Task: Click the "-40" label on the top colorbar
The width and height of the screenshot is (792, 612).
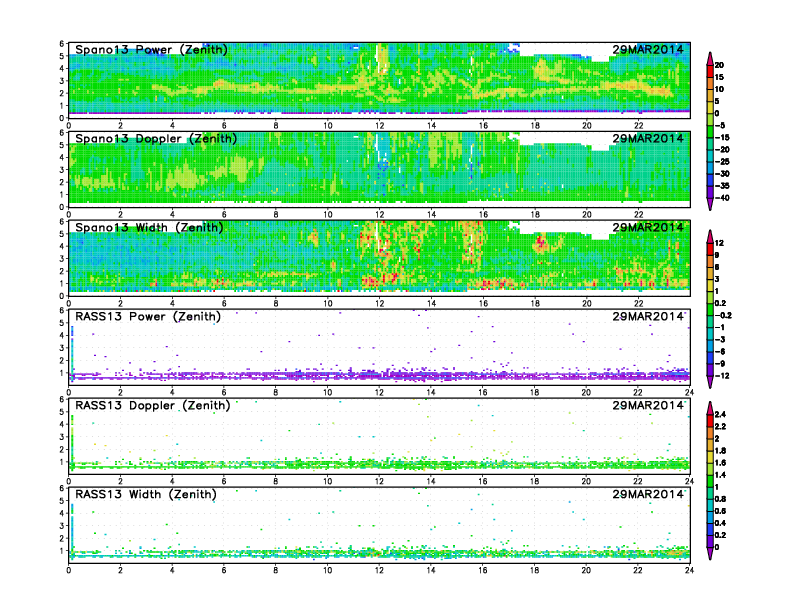Action: [x=722, y=198]
